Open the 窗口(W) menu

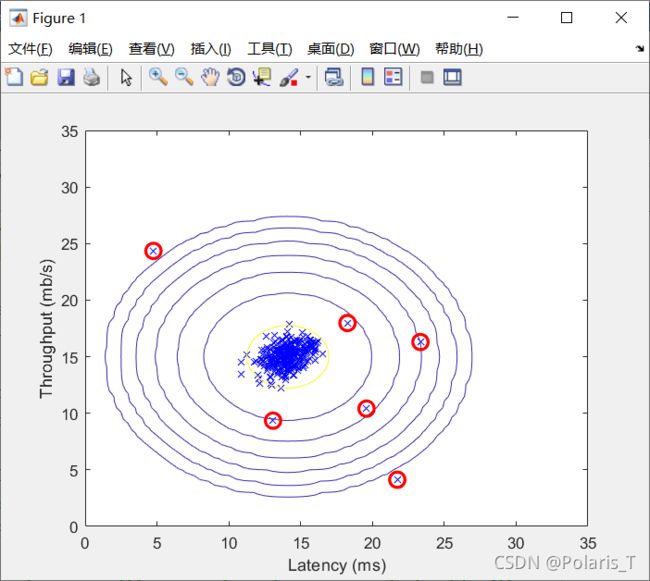395,49
